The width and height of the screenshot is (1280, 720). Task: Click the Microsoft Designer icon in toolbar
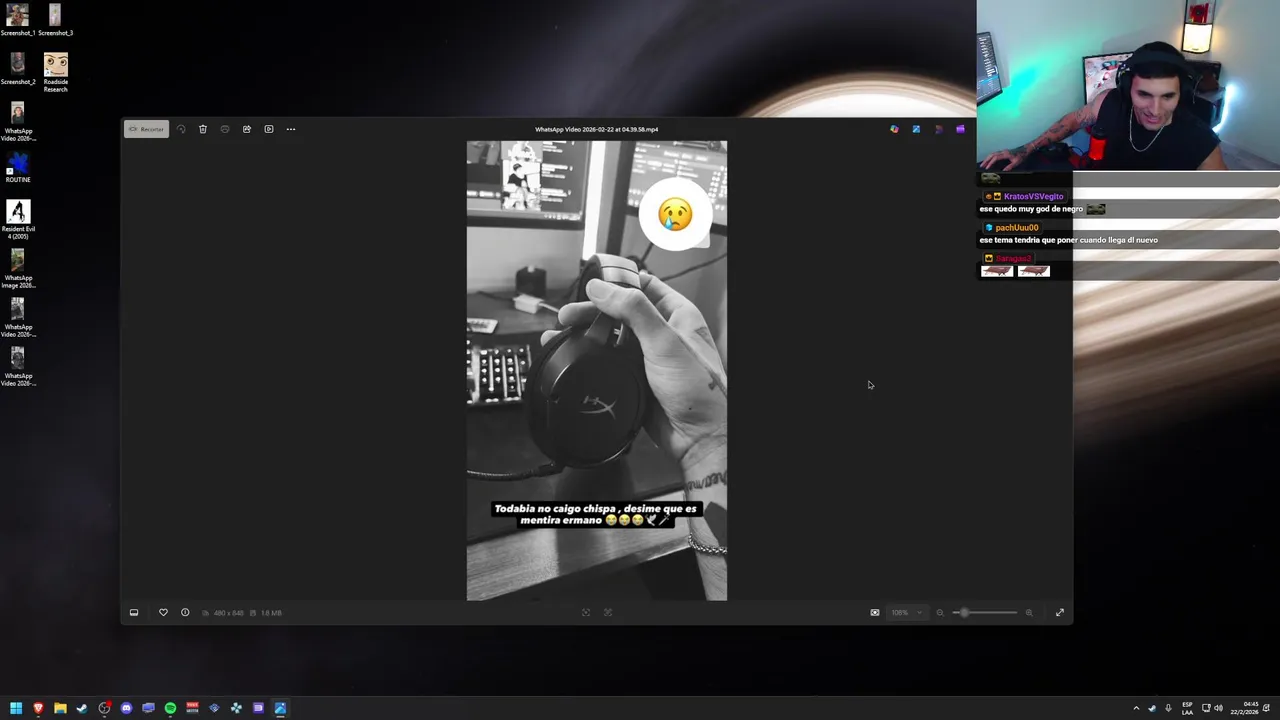coord(894,129)
